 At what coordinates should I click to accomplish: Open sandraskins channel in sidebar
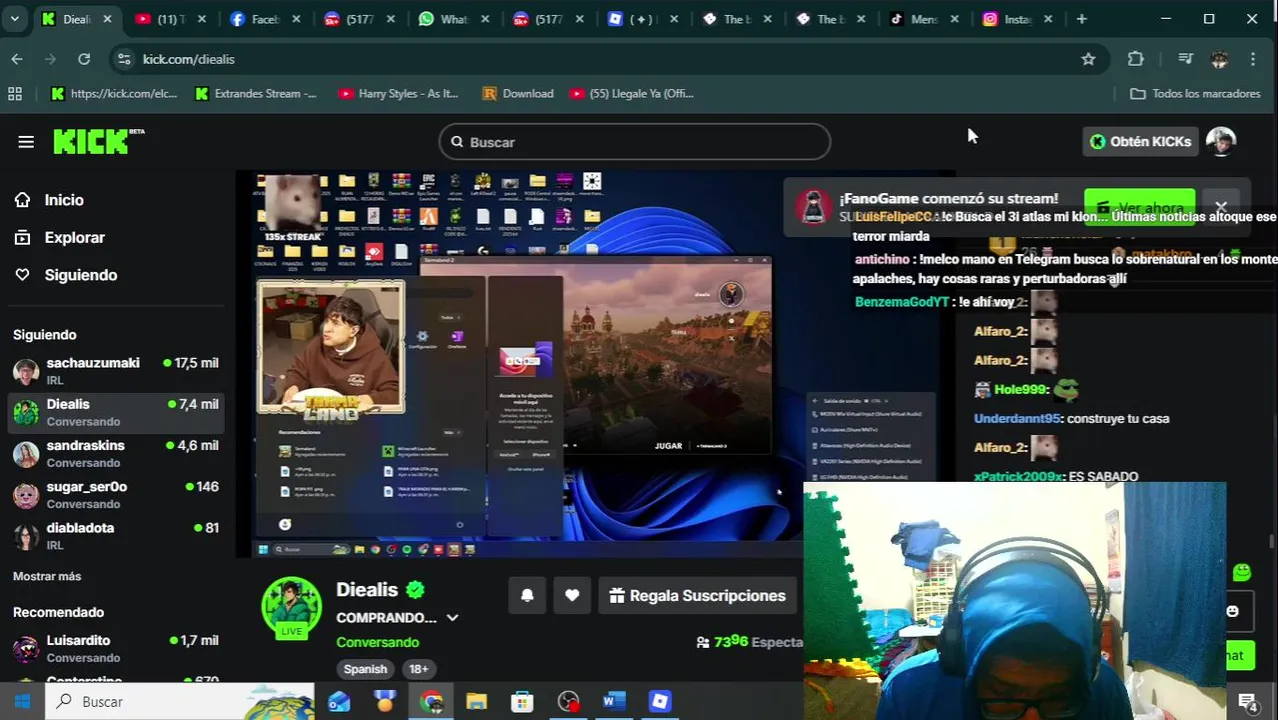(115, 453)
